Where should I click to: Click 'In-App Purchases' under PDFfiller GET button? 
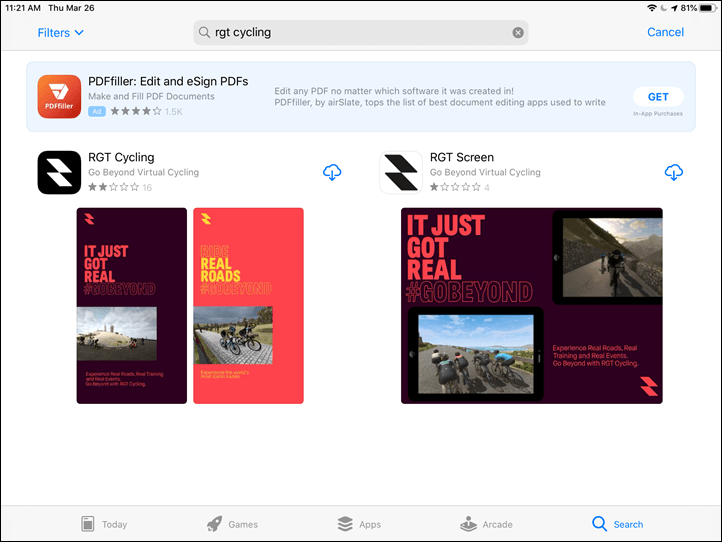tap(658, 114)
